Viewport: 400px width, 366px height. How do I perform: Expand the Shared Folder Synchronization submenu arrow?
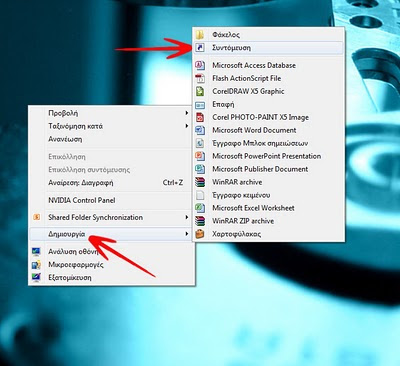[187, 217]
